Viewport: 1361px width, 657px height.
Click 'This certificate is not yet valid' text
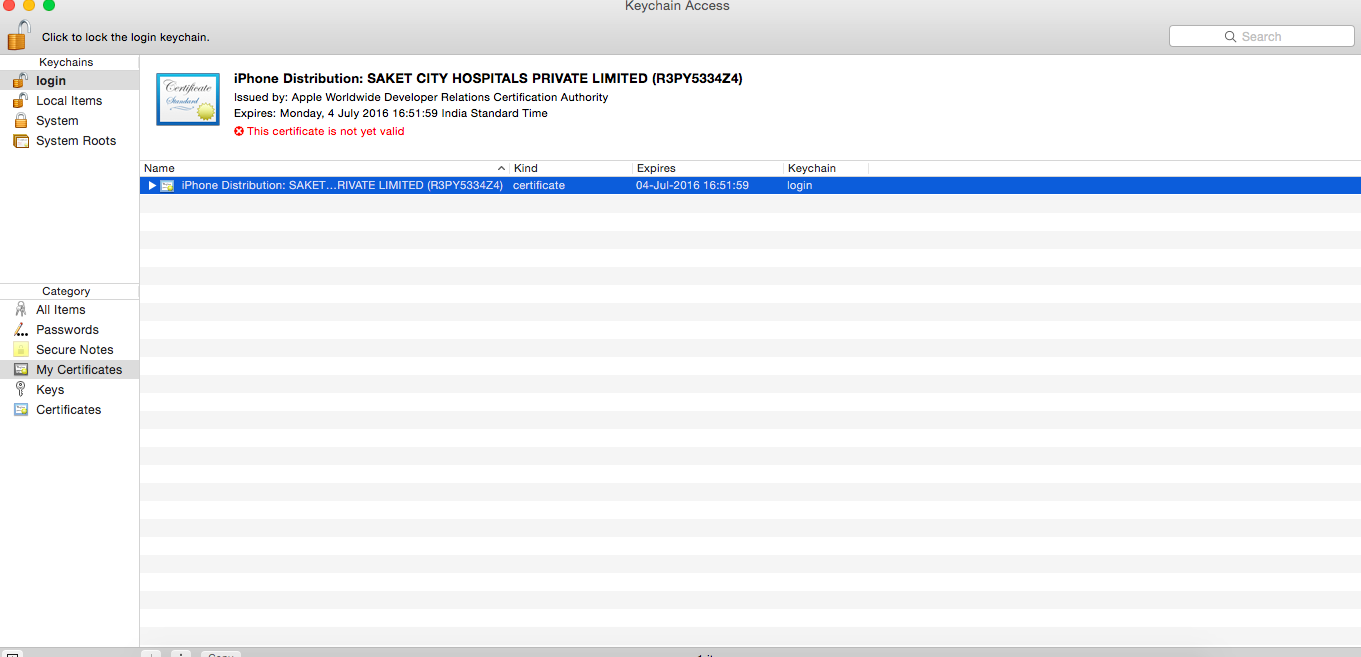pos(326,131)
